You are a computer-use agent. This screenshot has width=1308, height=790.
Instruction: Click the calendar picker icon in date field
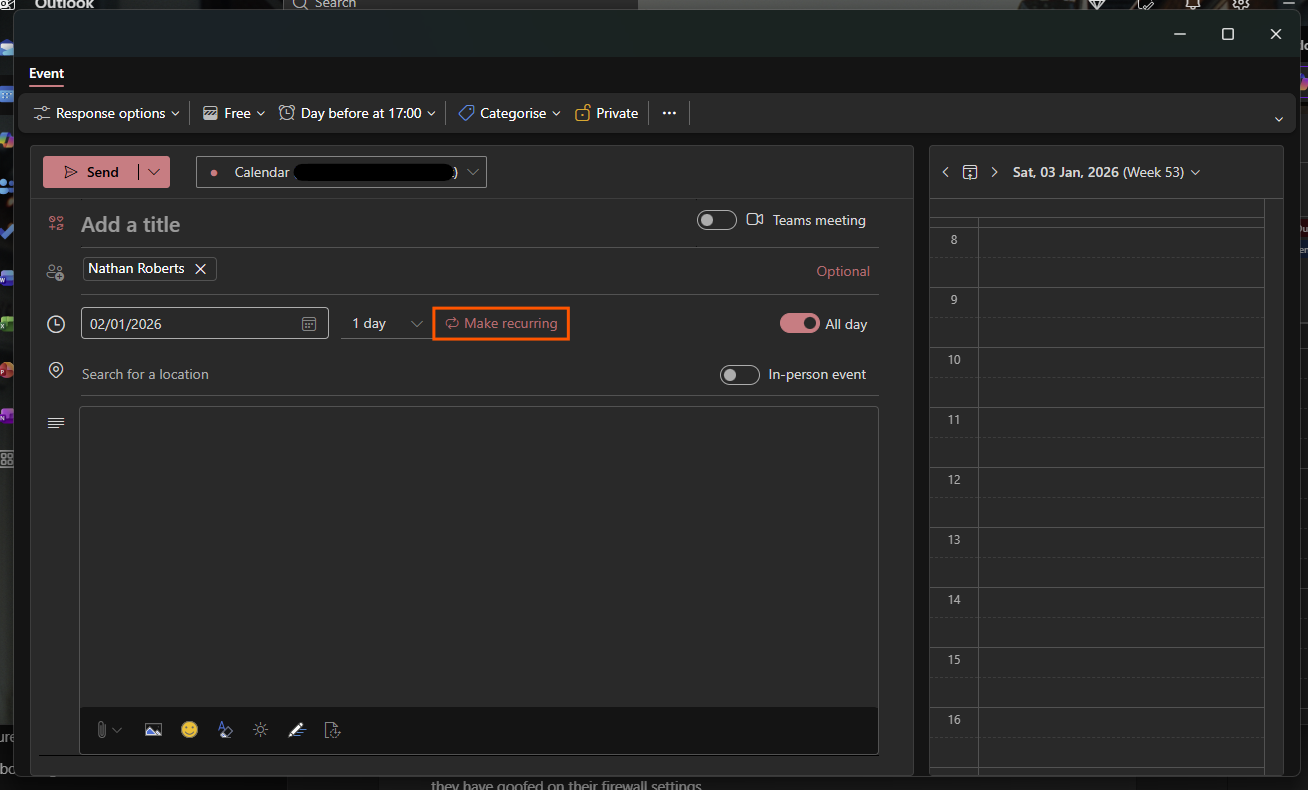coord(309,324)
